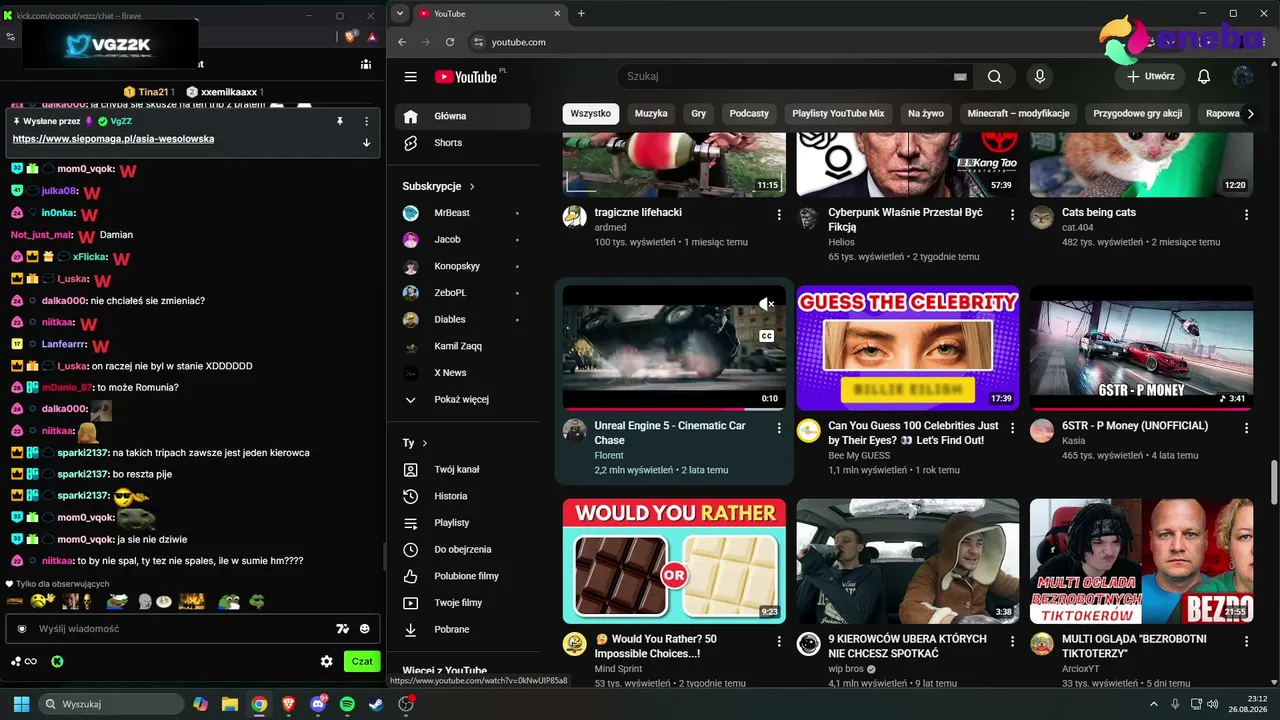Open the Guess the Celebrity video thumbnail
Viewport: 1280px width, 720px height.
[x=908, y=348]
